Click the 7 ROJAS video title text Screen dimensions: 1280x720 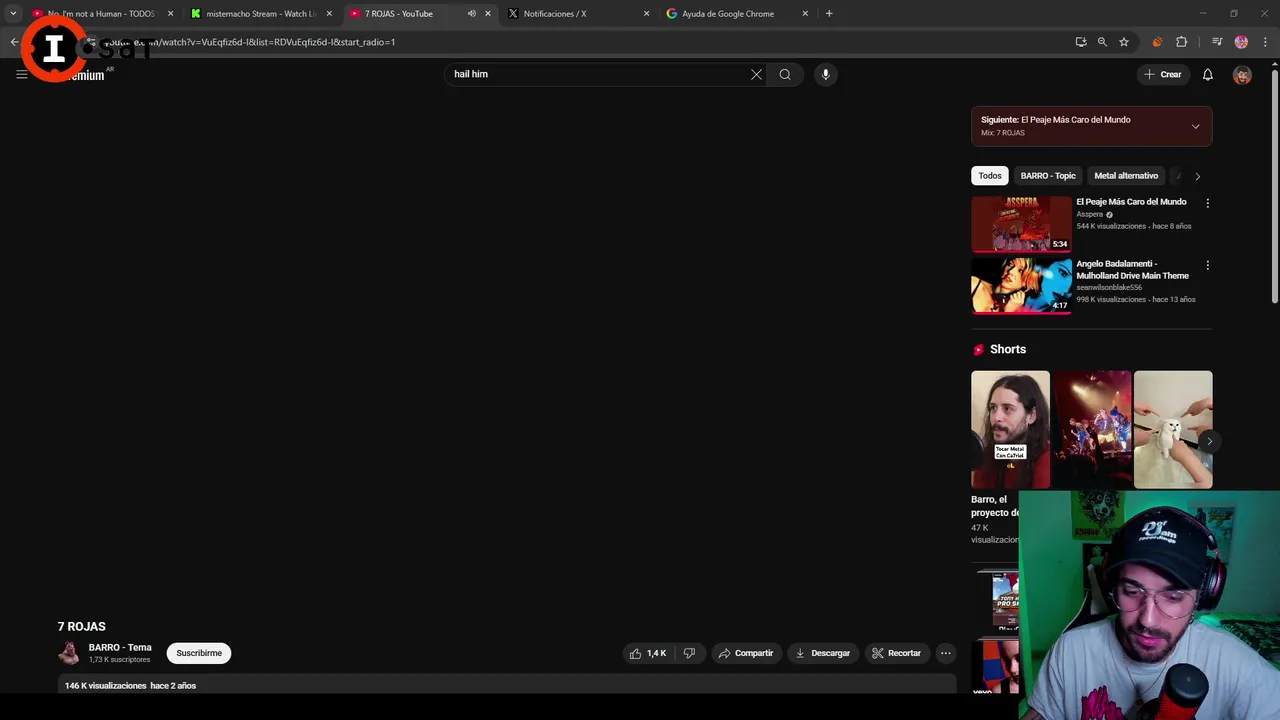point(81,626)
